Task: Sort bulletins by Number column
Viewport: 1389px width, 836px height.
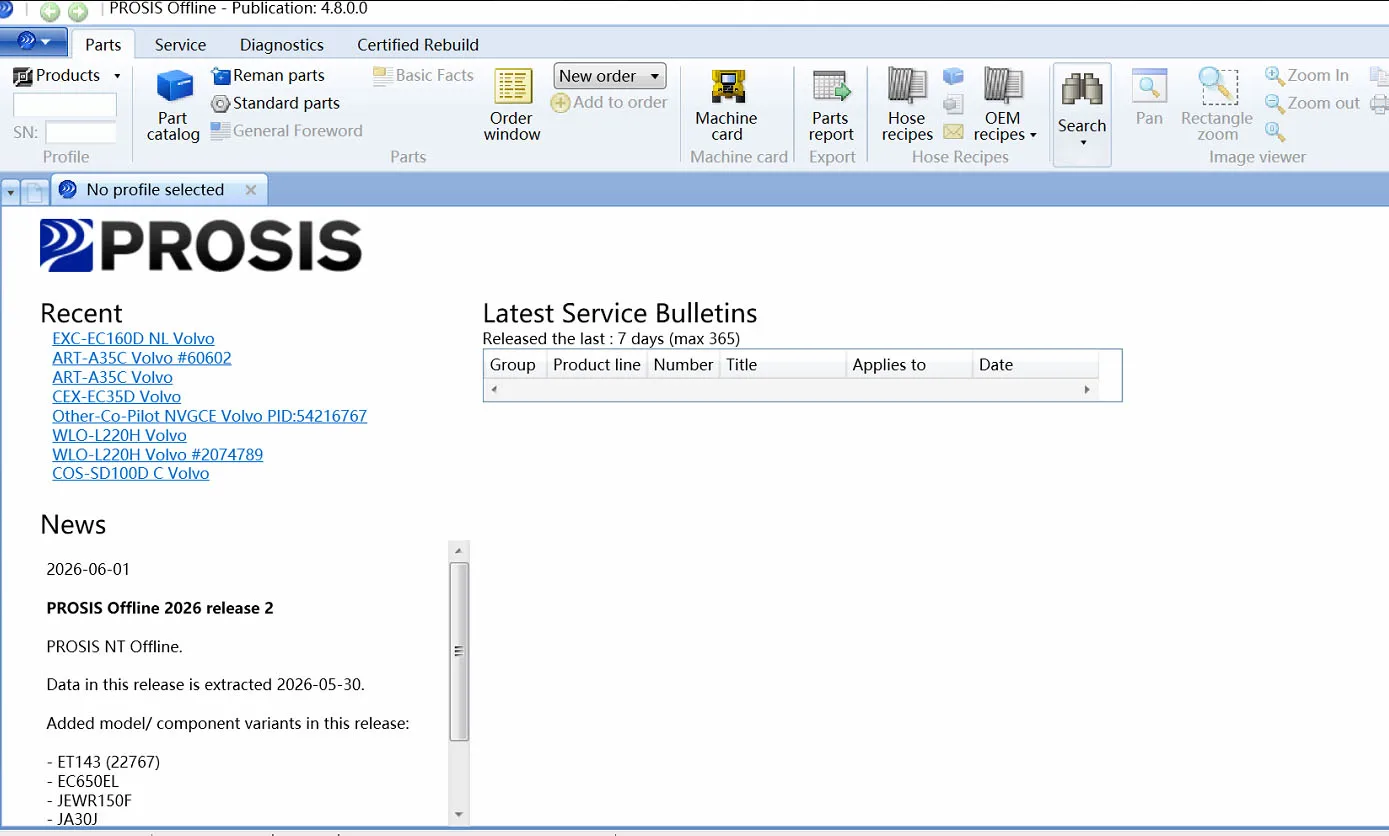Action: [x=684, y=365]
